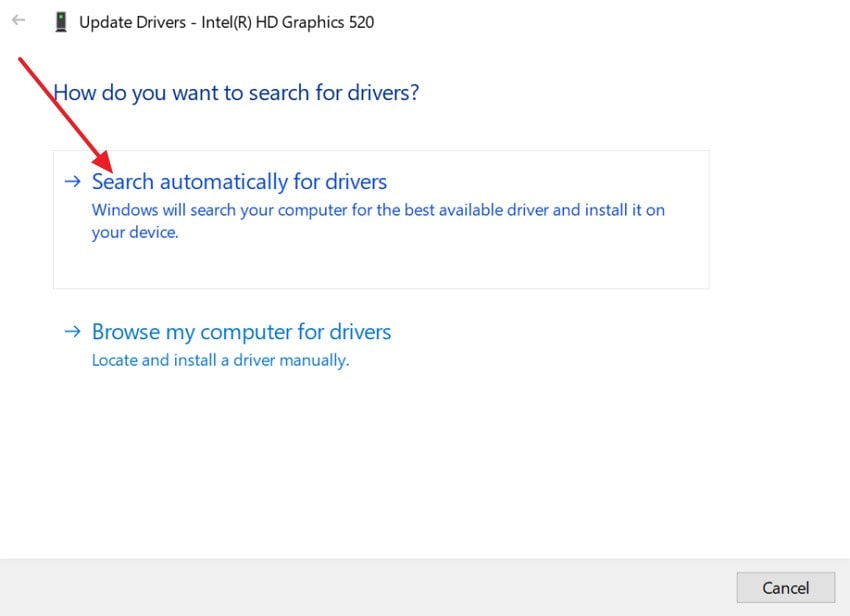Click the device icon beside Update Drivers title

(61, 22)
